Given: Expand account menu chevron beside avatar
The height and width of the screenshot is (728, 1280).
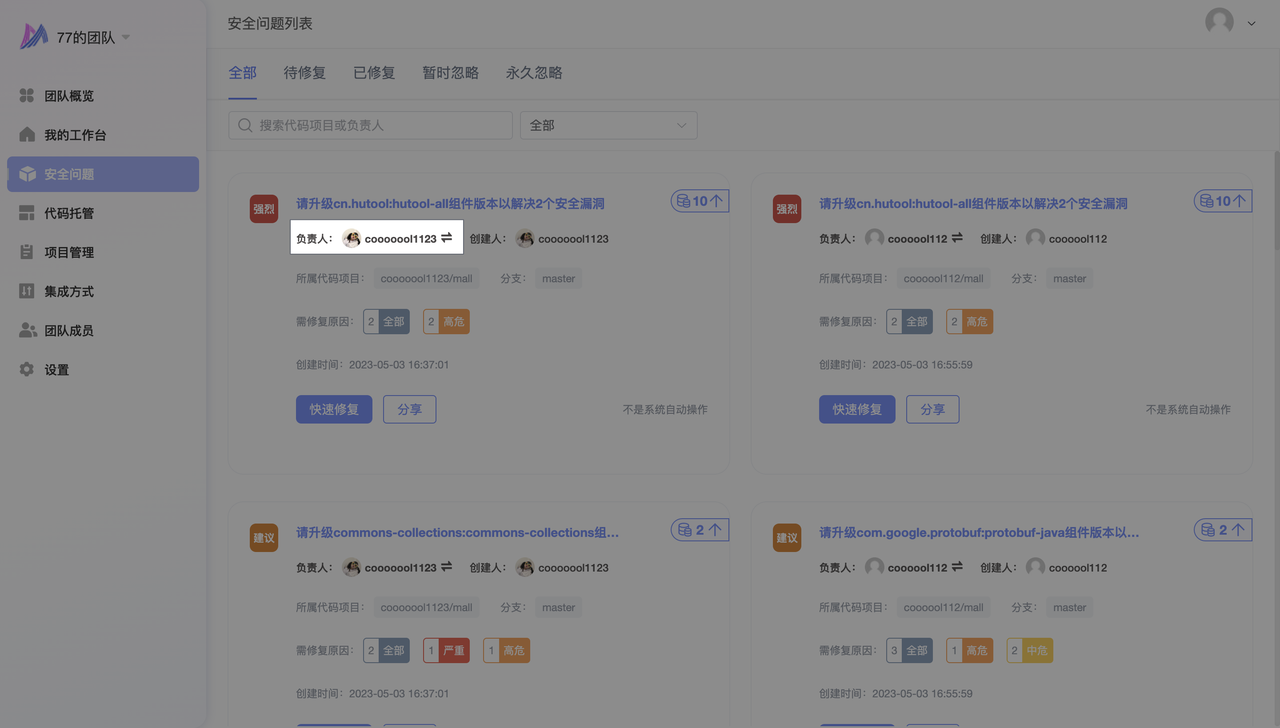Looking at the screenshot, I should (1251, 23).
